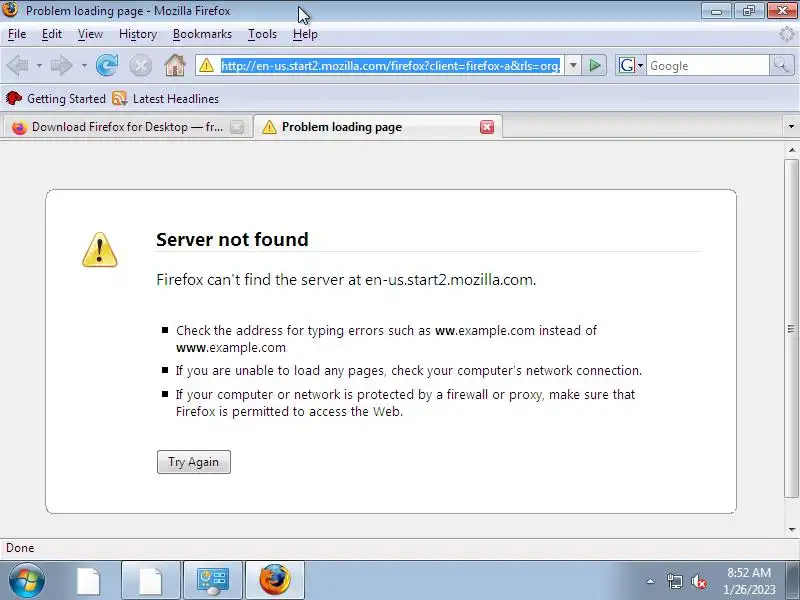Viewport: 800px width, 600px height.
Task: Open the Control Panel taskbar item
Action: [x=213, y=581]
